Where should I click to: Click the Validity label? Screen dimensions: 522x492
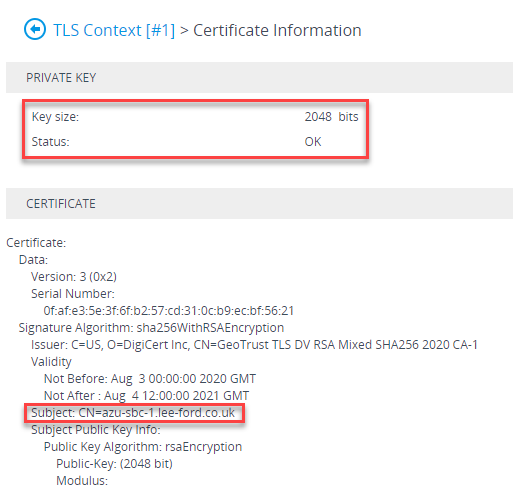pos(51,362)
